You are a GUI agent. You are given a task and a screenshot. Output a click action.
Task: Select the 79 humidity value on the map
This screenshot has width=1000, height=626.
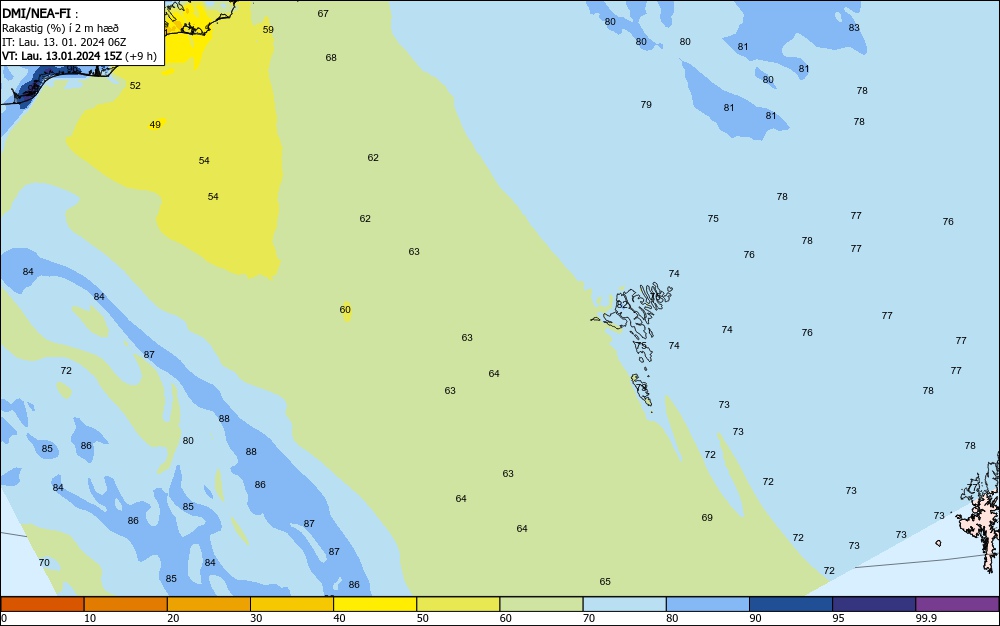tap(646, 105)
